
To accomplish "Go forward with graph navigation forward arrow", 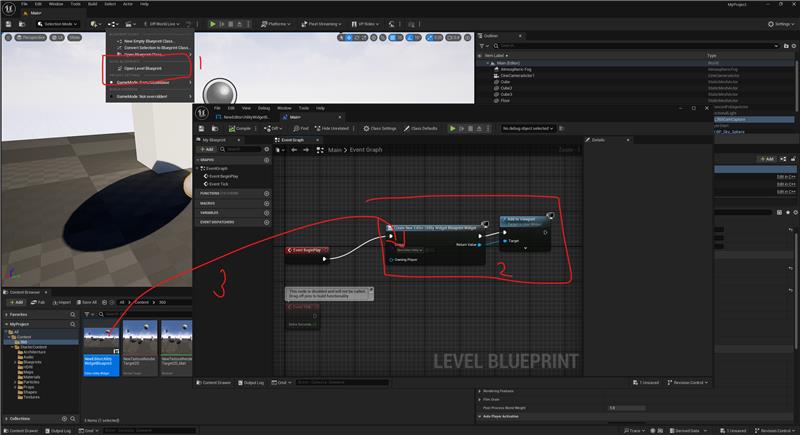I will [306, 150].
